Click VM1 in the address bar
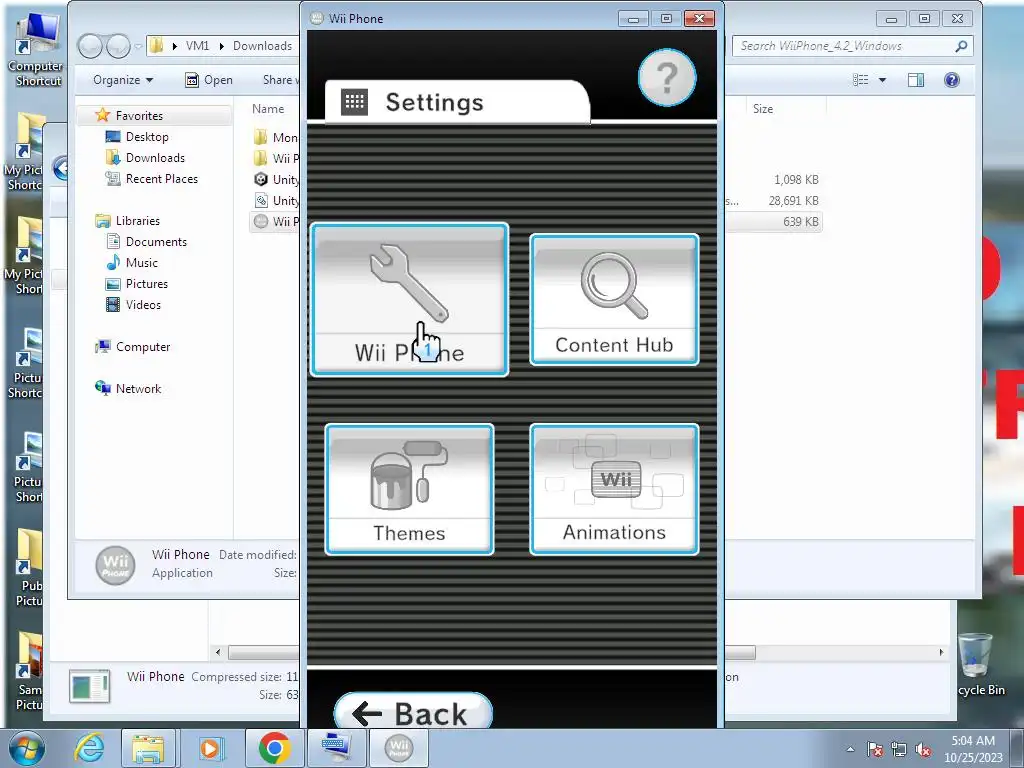This screenshot has height=768, width=1024. click(x=197, y=46)
